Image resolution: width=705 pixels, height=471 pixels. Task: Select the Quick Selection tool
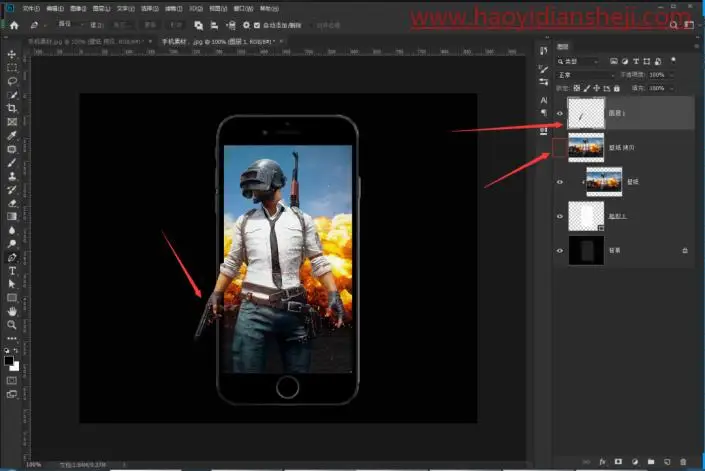[x=12, y=95]
